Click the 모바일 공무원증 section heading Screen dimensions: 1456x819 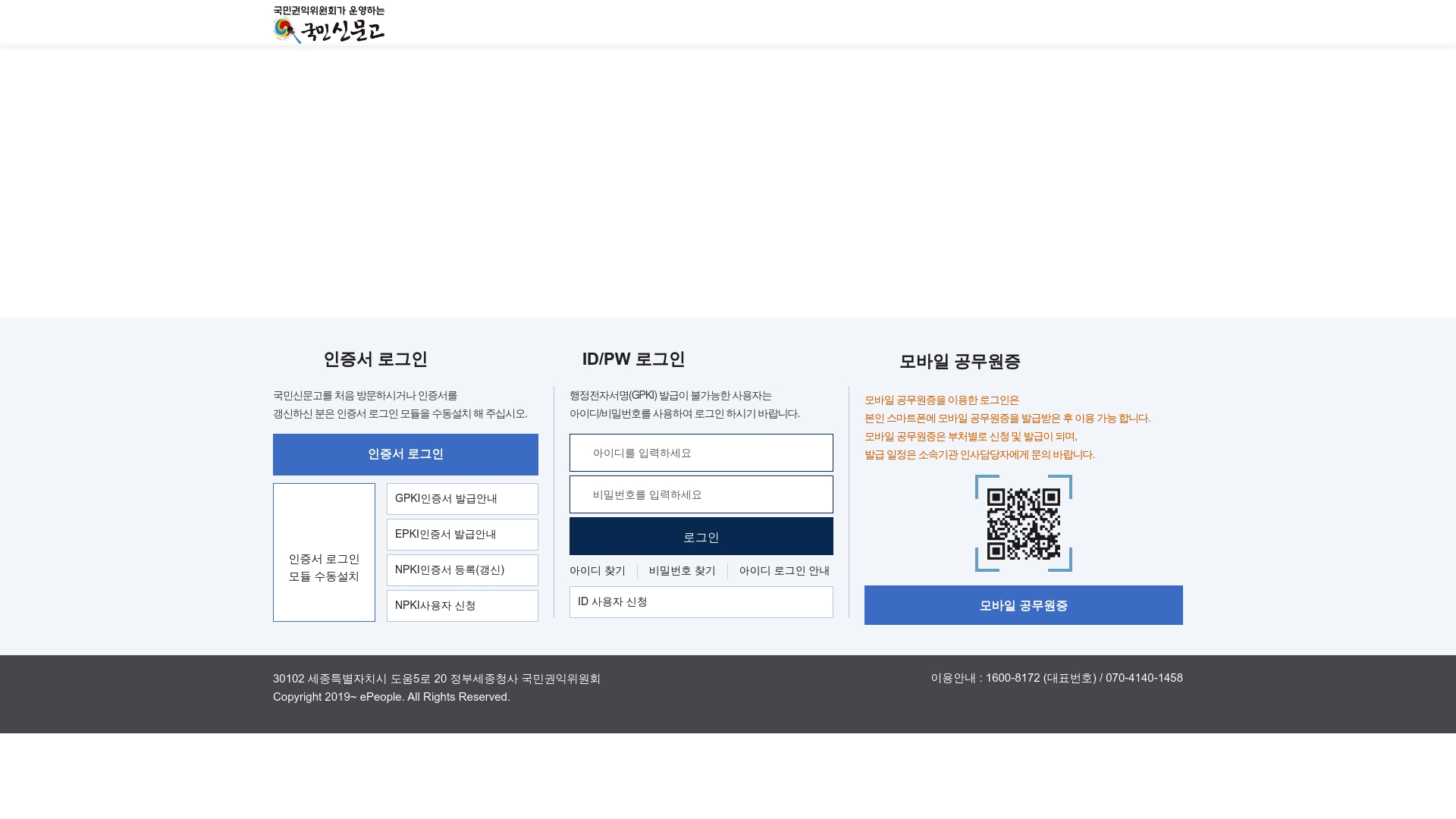(x=960, y=362)
